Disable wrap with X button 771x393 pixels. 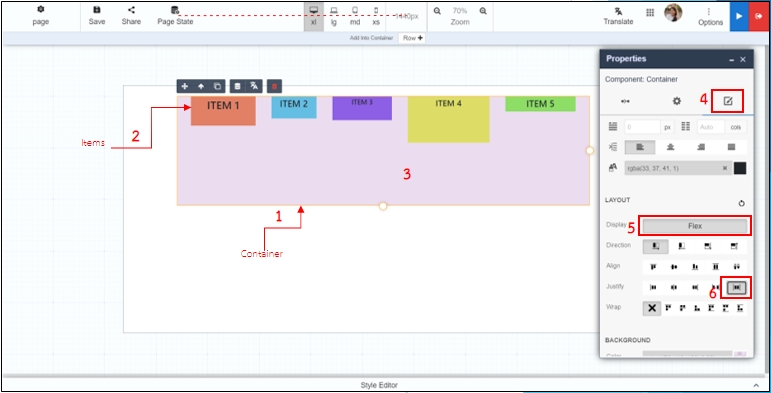pyautogui.click(x=652, y=308)
